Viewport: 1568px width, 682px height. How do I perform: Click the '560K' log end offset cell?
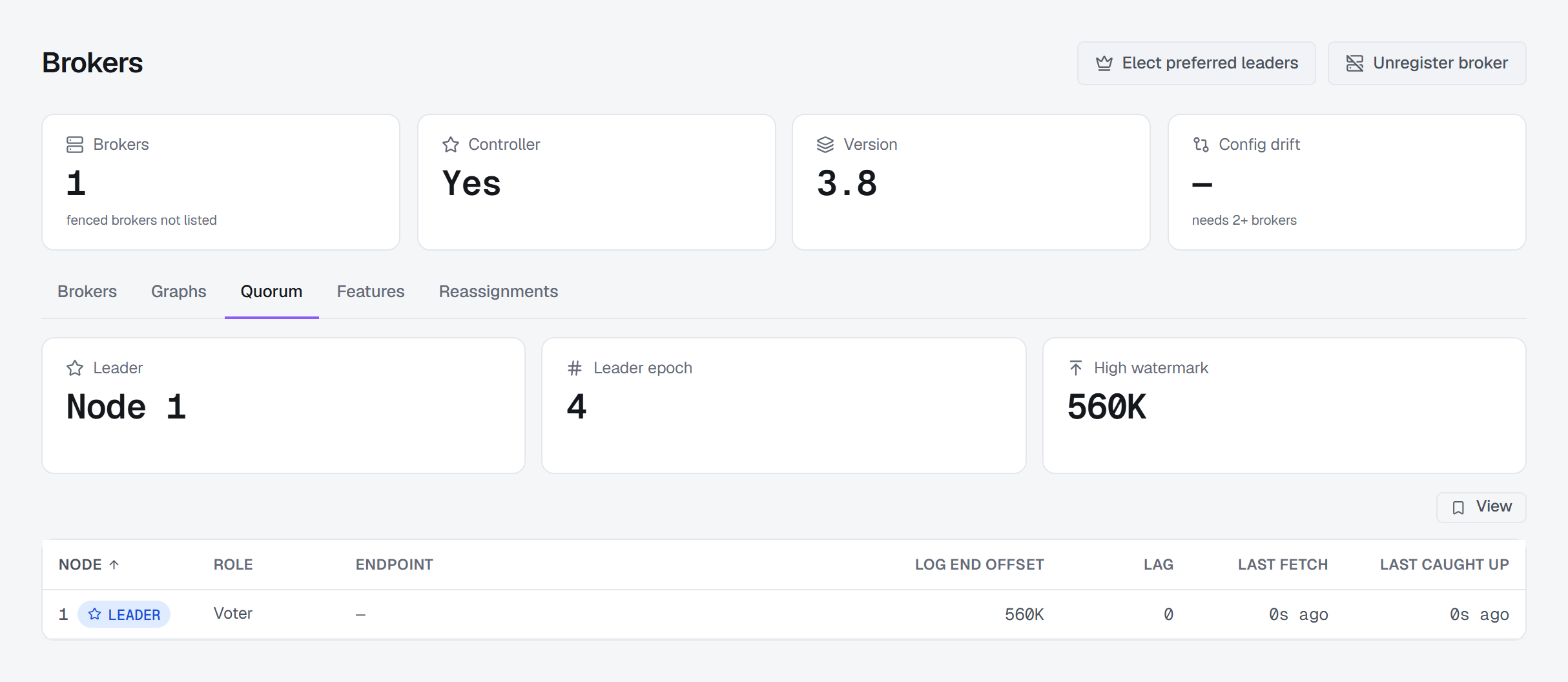1024,614
